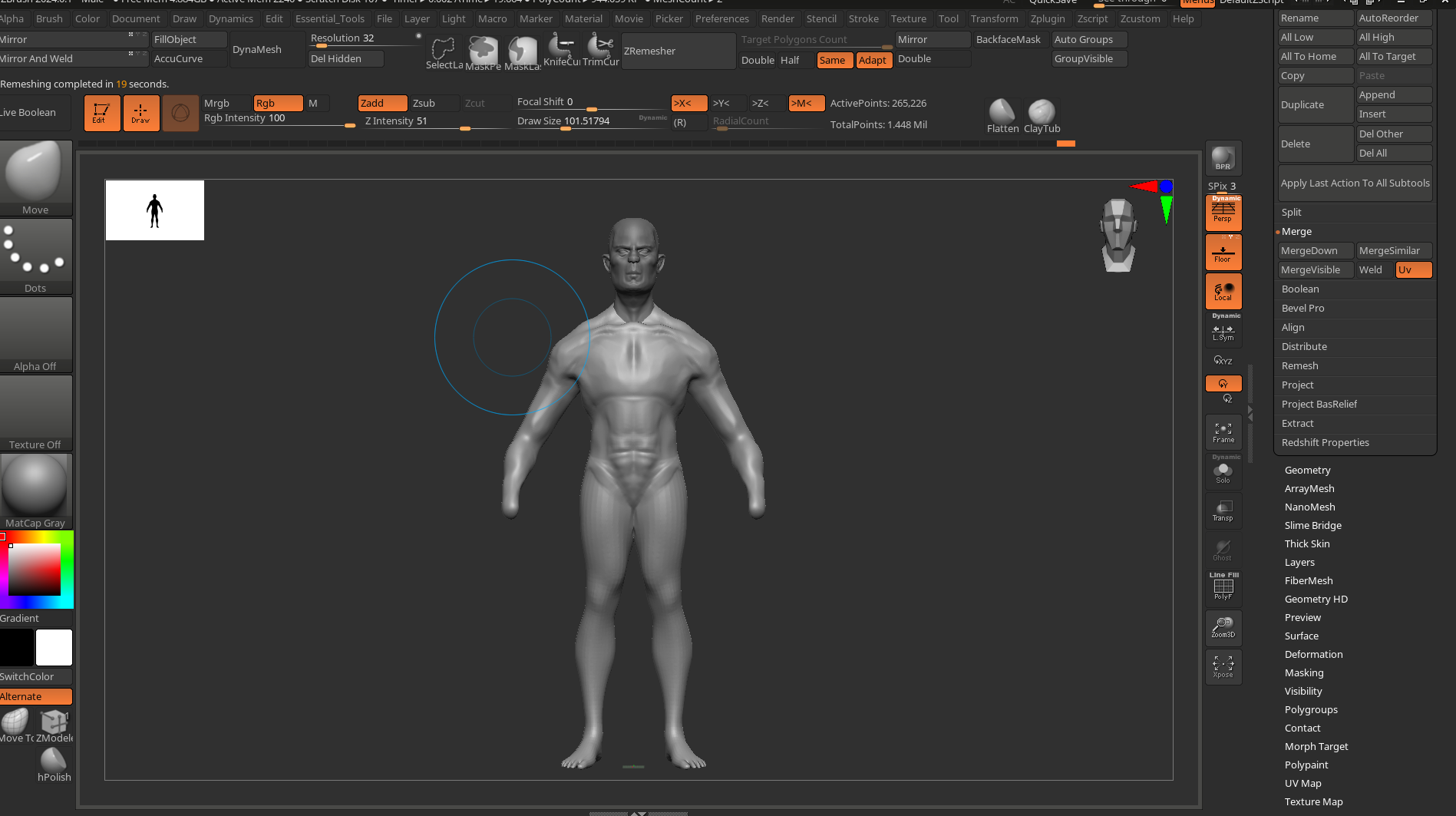Viewport: 1456px width, 816px height.
Task: Click the Auto Groups button
Action: [x=1089, y=40]
